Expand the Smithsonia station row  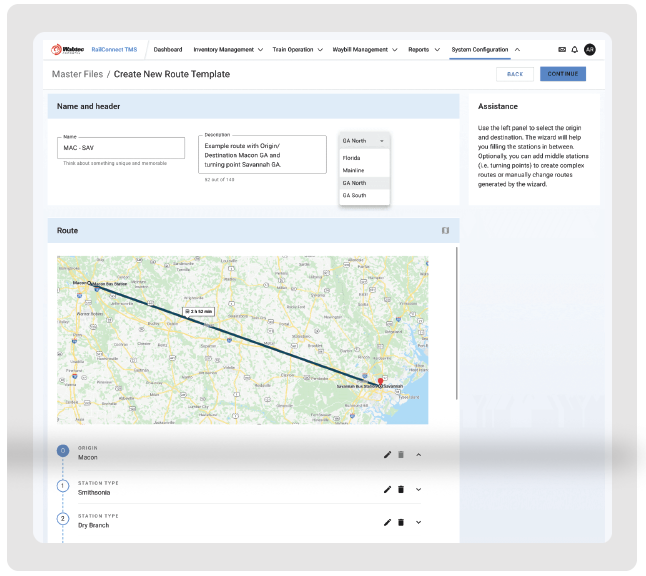[x=418, y=489]
